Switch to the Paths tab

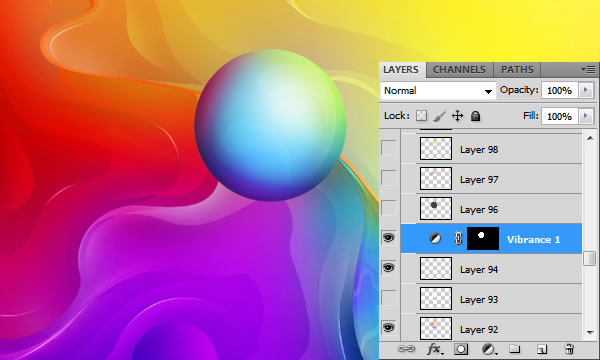click(x=517, y=70)
